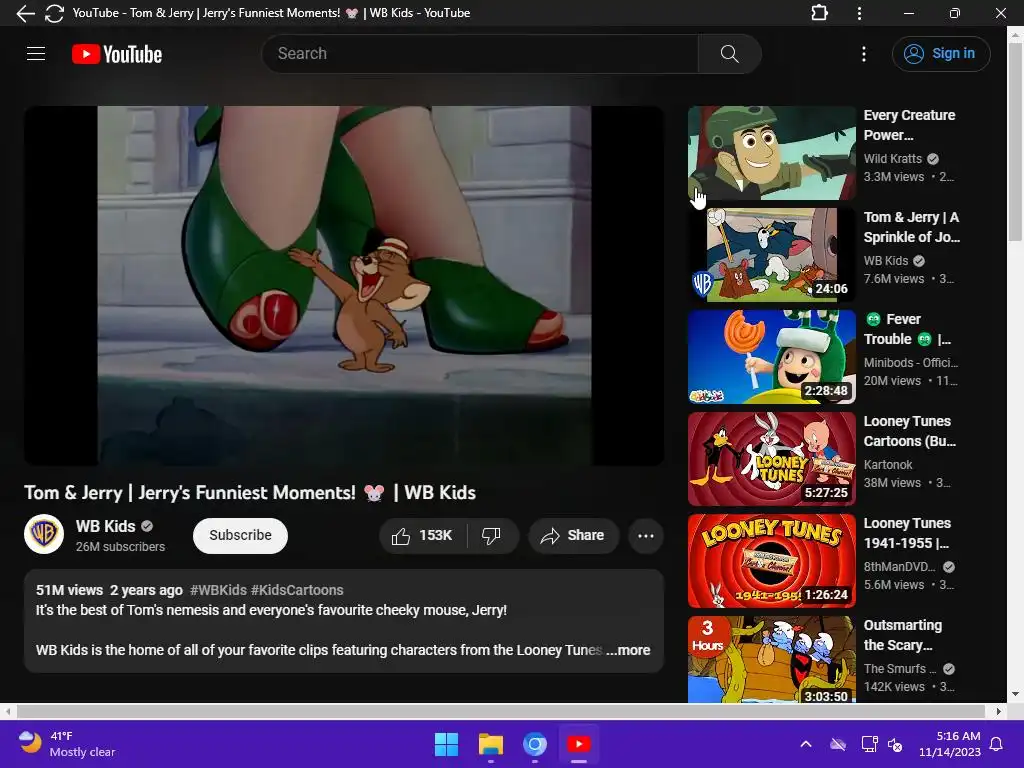Share the video
1024x768 pixels.
coord(573,536)
